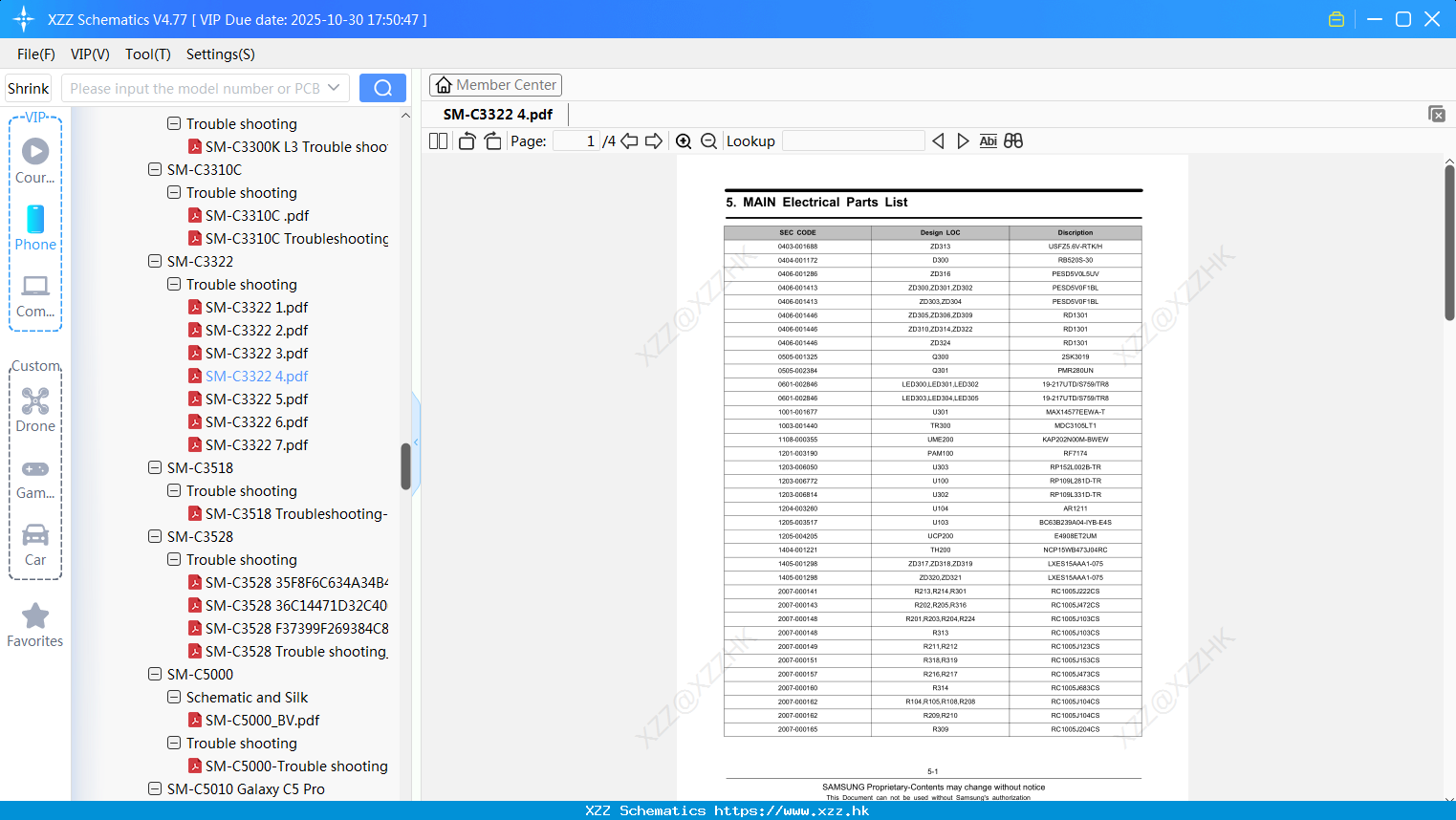Go to the previous page arrow

tap(629, 140)
